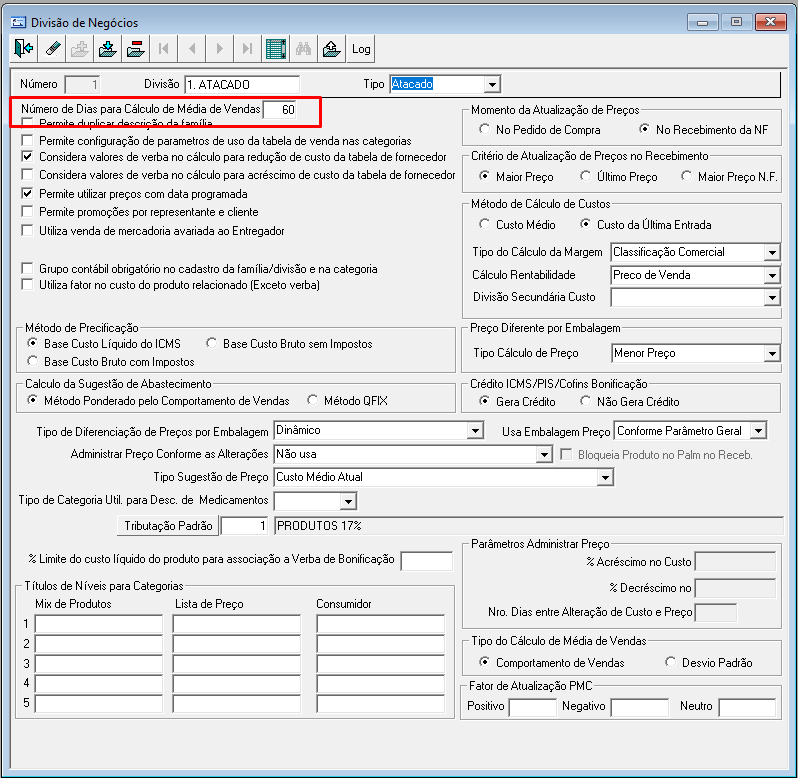Click the Tributação Padrão button
Viewport: 798px width, 778px height.
[x=168, y=526]
